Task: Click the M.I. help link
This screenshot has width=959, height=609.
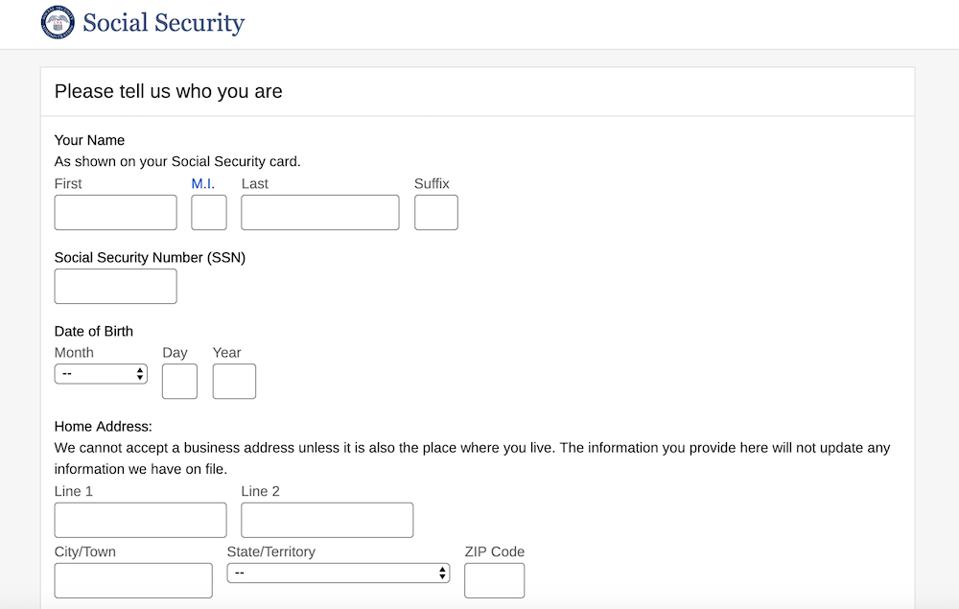Action: (203, 184)
